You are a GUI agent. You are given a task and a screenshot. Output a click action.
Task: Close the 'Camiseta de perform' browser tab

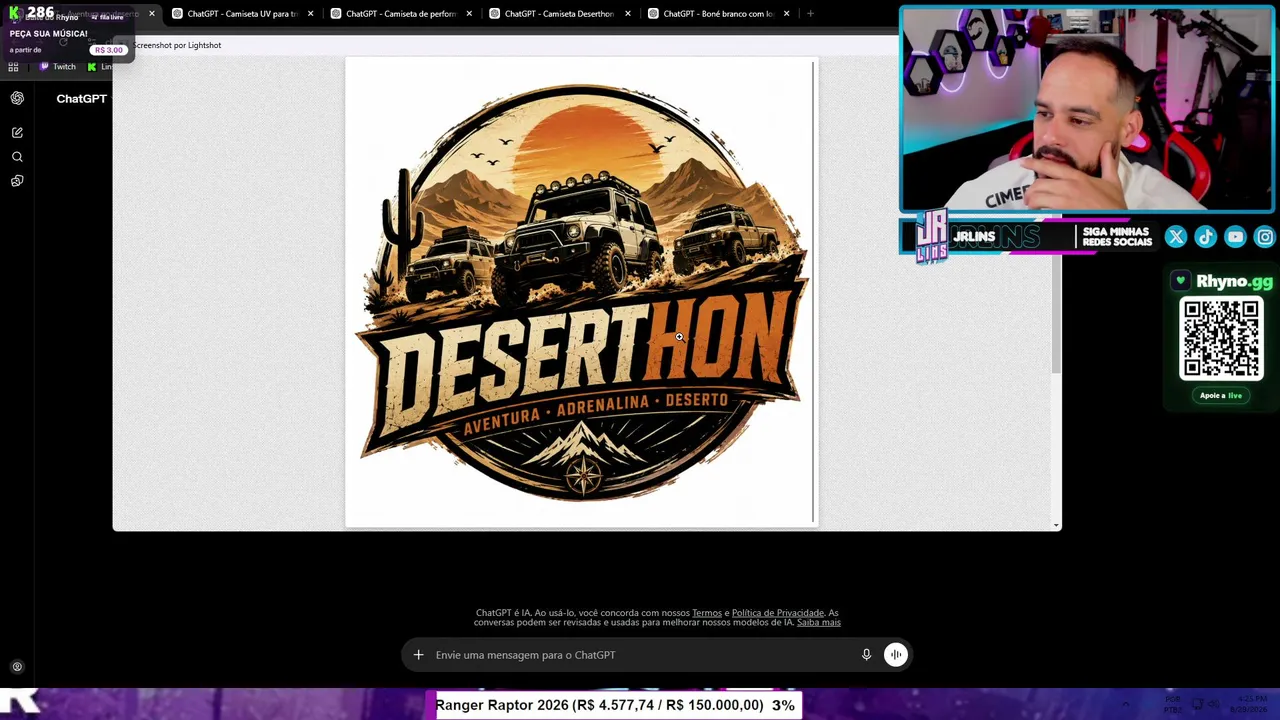click(469, 14)
